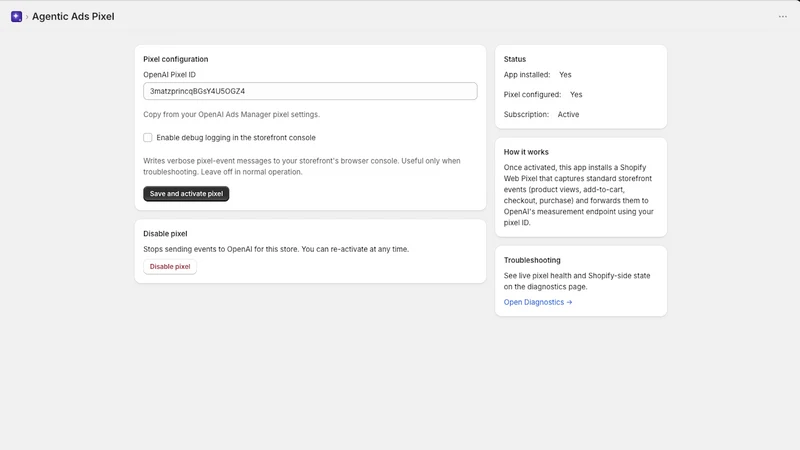Click the Status card heading

[x=515, y=59]
